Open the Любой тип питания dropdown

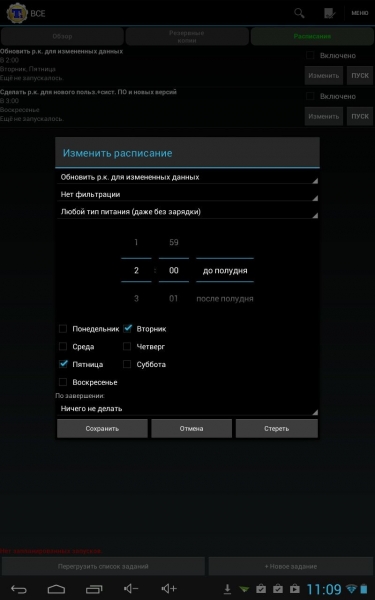click(188, 212)
